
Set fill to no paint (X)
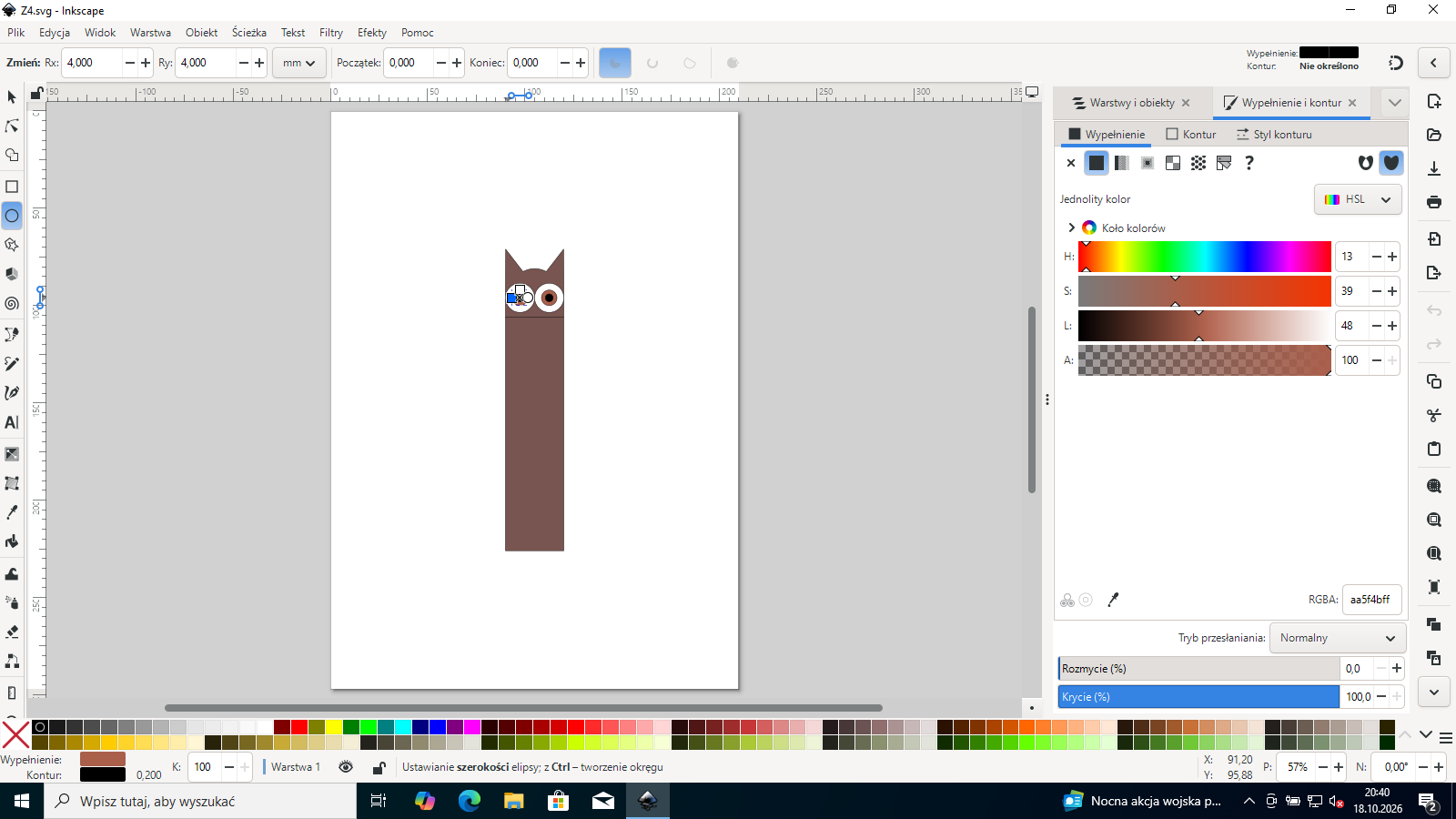(1071, 163)
